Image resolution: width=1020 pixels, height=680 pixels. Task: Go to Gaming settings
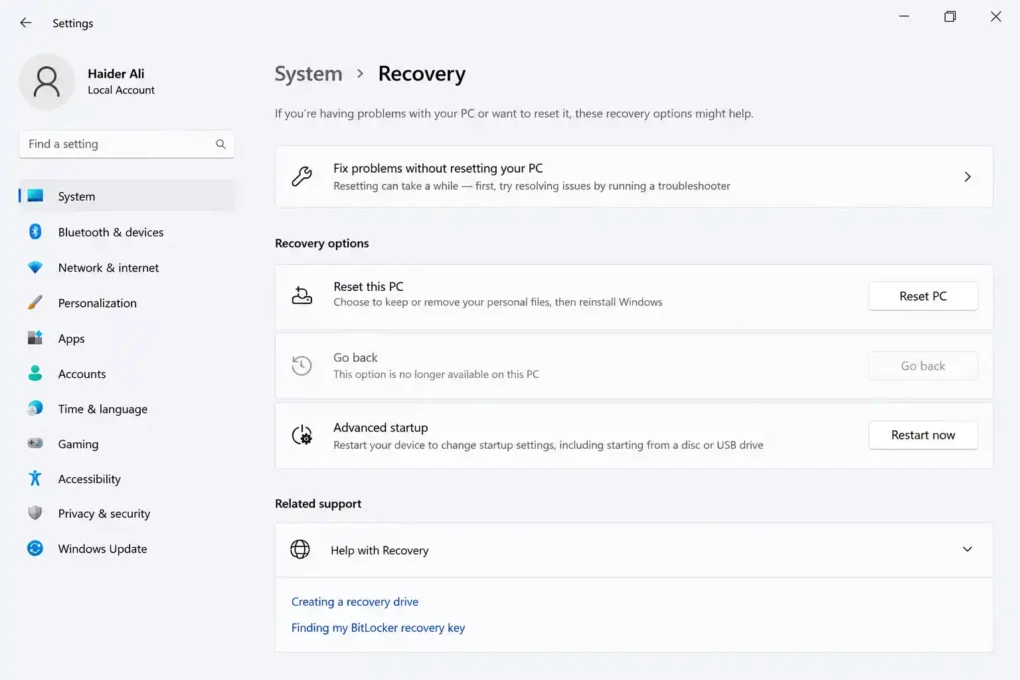coord(127,443)
